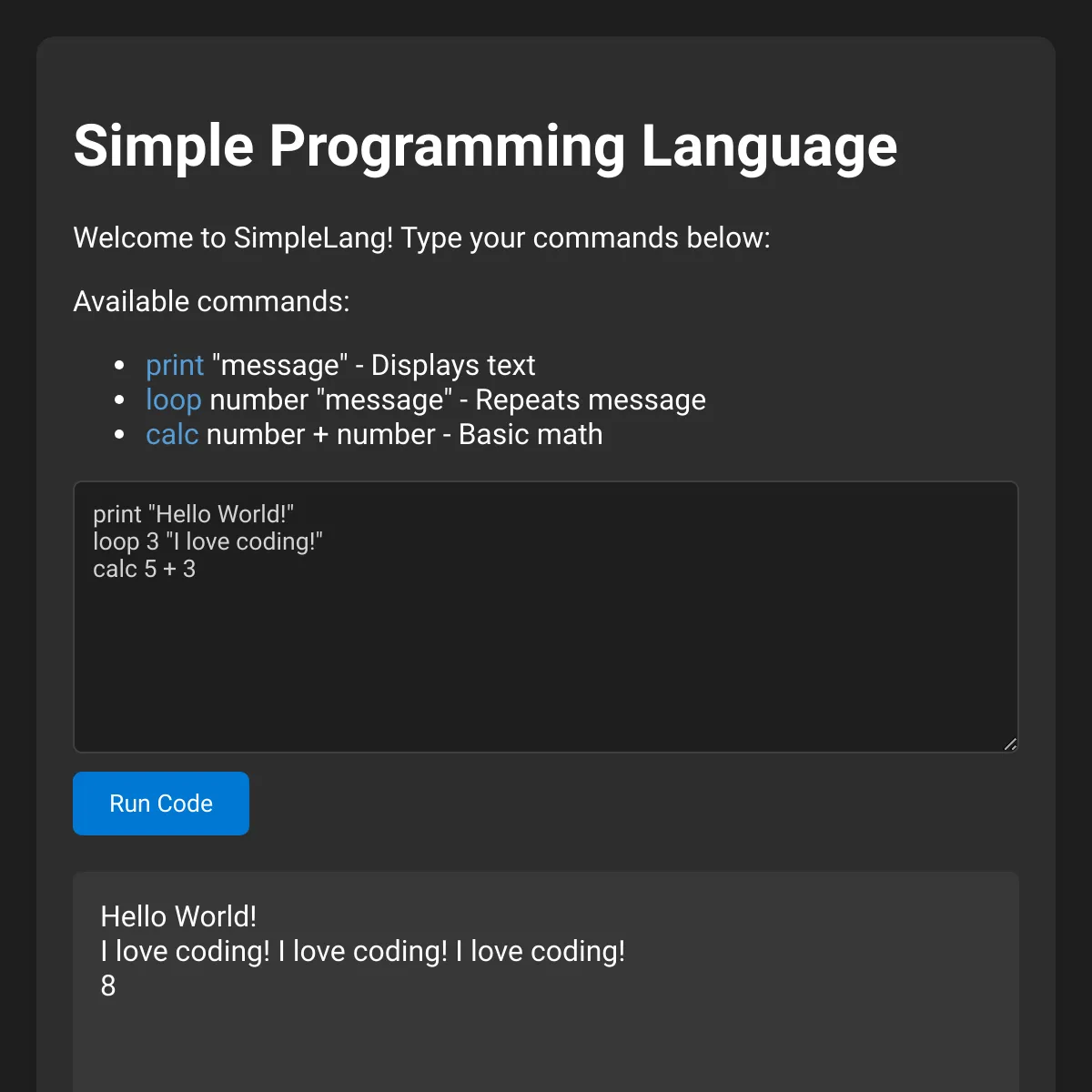Click the Displays text description
1092x1092 pixels.
point(453,366)
